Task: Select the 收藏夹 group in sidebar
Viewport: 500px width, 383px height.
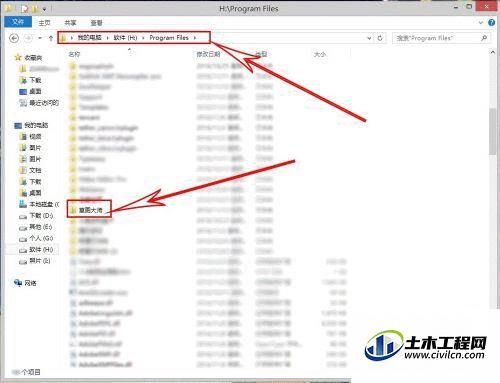Action: point(33,58)
